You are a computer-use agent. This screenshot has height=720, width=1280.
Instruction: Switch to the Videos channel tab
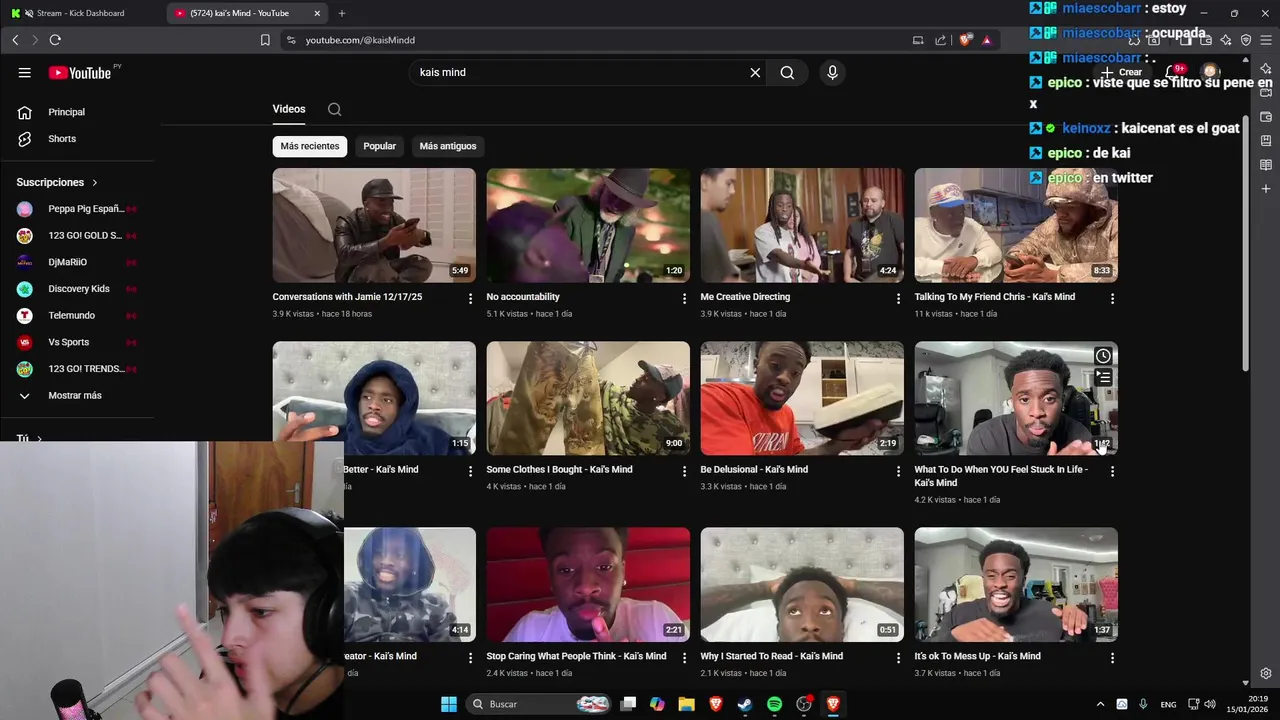(289, 109)
